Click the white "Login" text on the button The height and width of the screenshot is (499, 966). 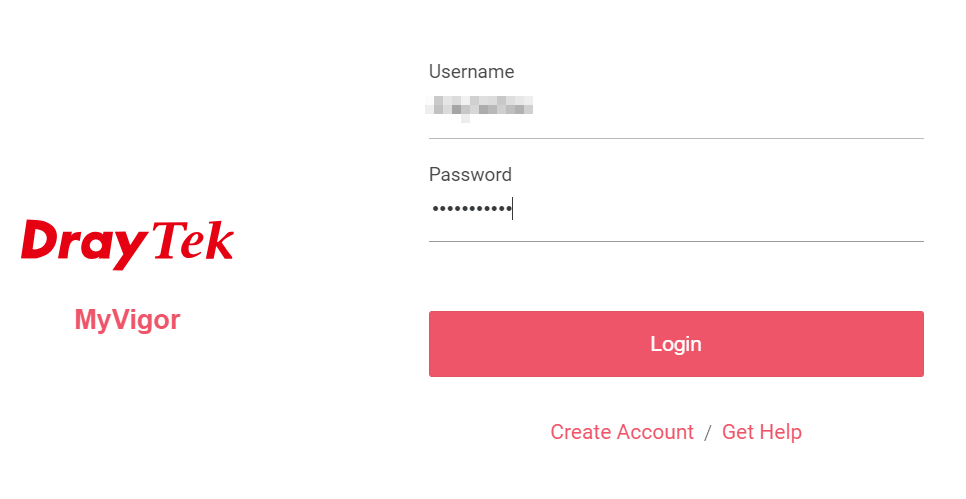coord(676,344)
